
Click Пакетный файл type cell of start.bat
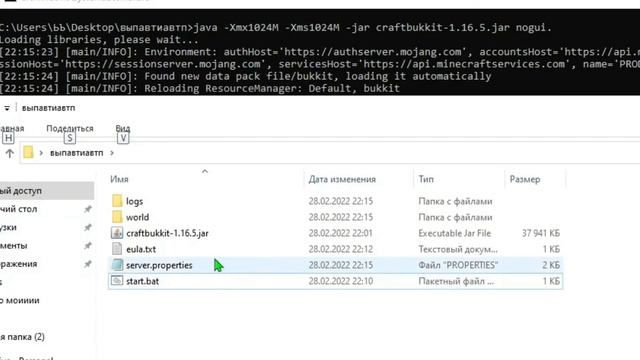click(456, 281)
